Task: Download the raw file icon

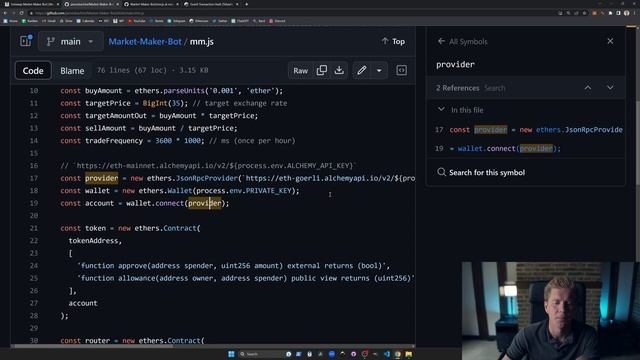Action: 339,70
